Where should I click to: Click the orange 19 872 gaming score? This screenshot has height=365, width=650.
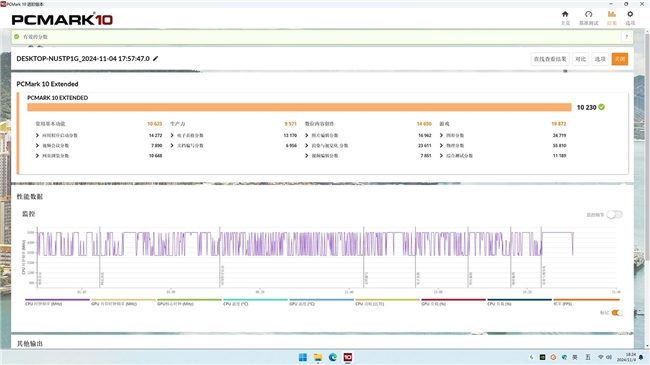pyautogui.click(x=559, y=124)
